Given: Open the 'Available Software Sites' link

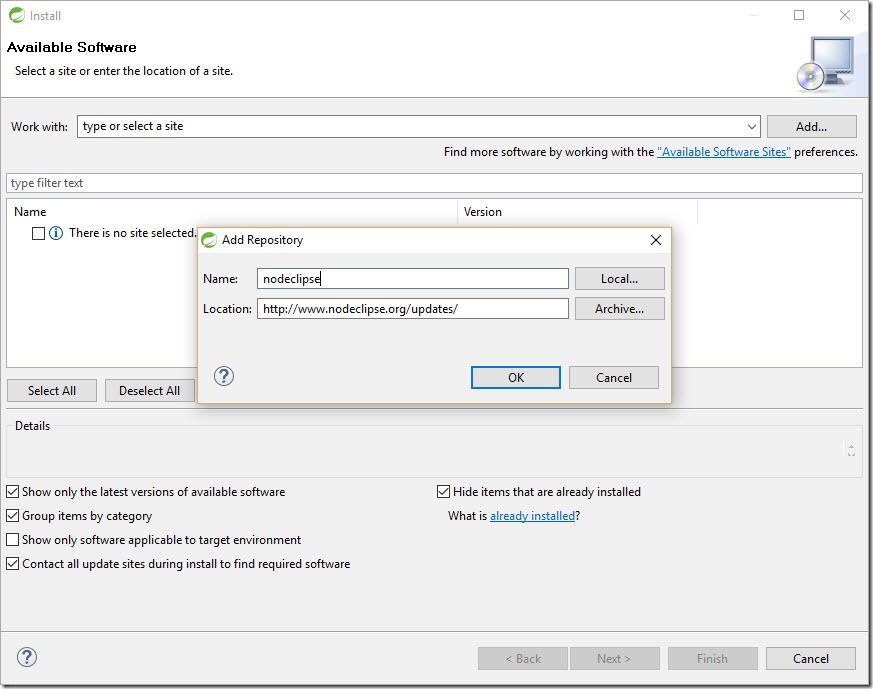Looking at the screenshot, I should pyautogui.click(x=723, y=152).
